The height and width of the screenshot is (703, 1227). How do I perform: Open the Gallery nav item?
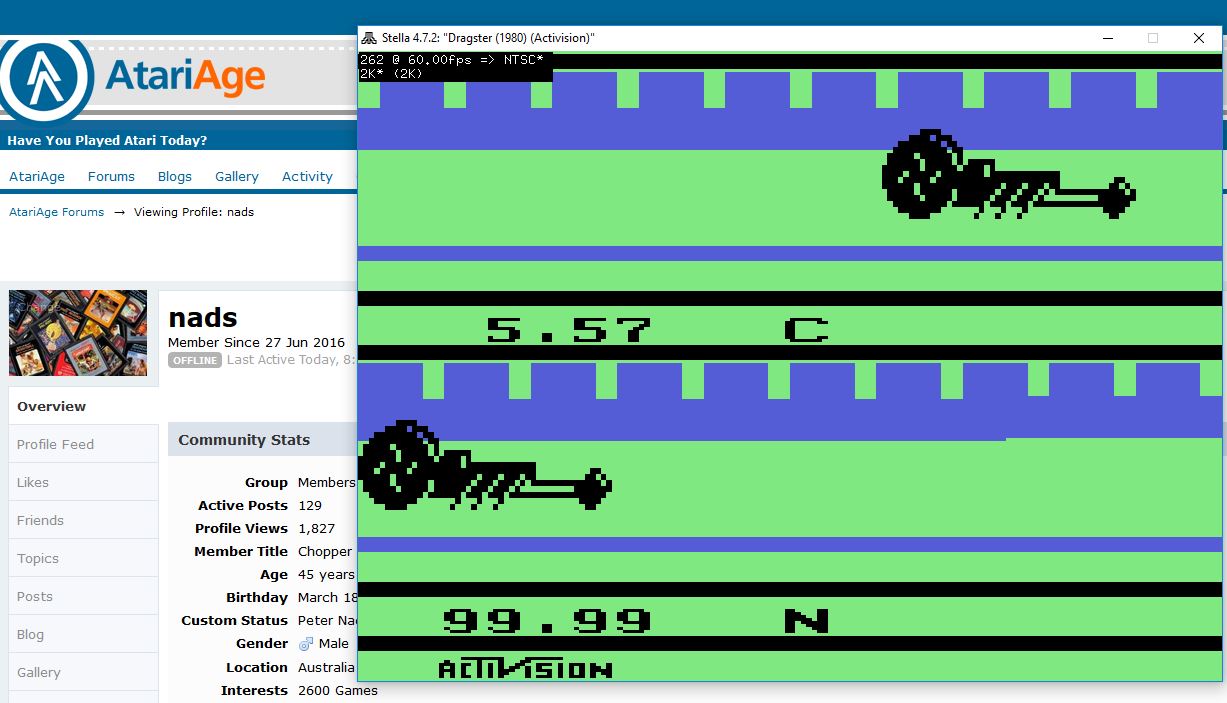[x=237, y=176]
